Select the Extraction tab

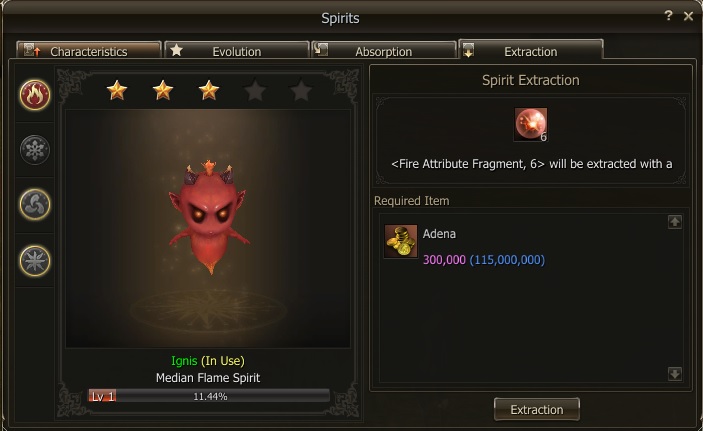click(531, 49)
